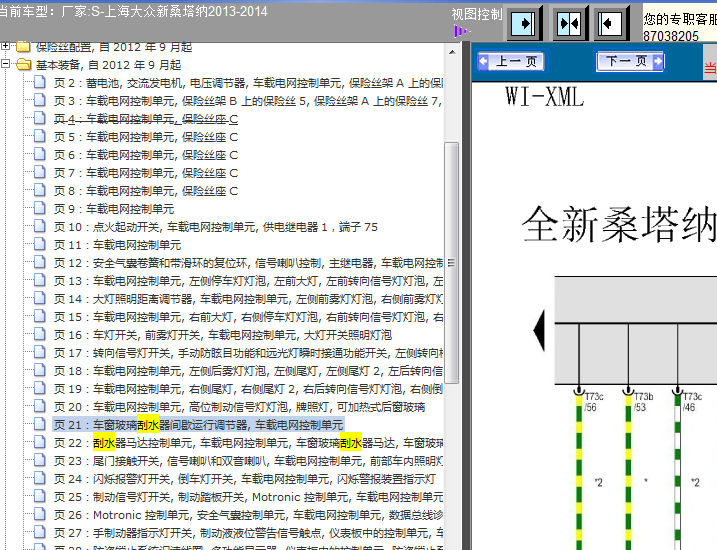Collapse the 基本装备 folder node
The height and width of the screenshot is (550, 717).
(x=5, y=64)
